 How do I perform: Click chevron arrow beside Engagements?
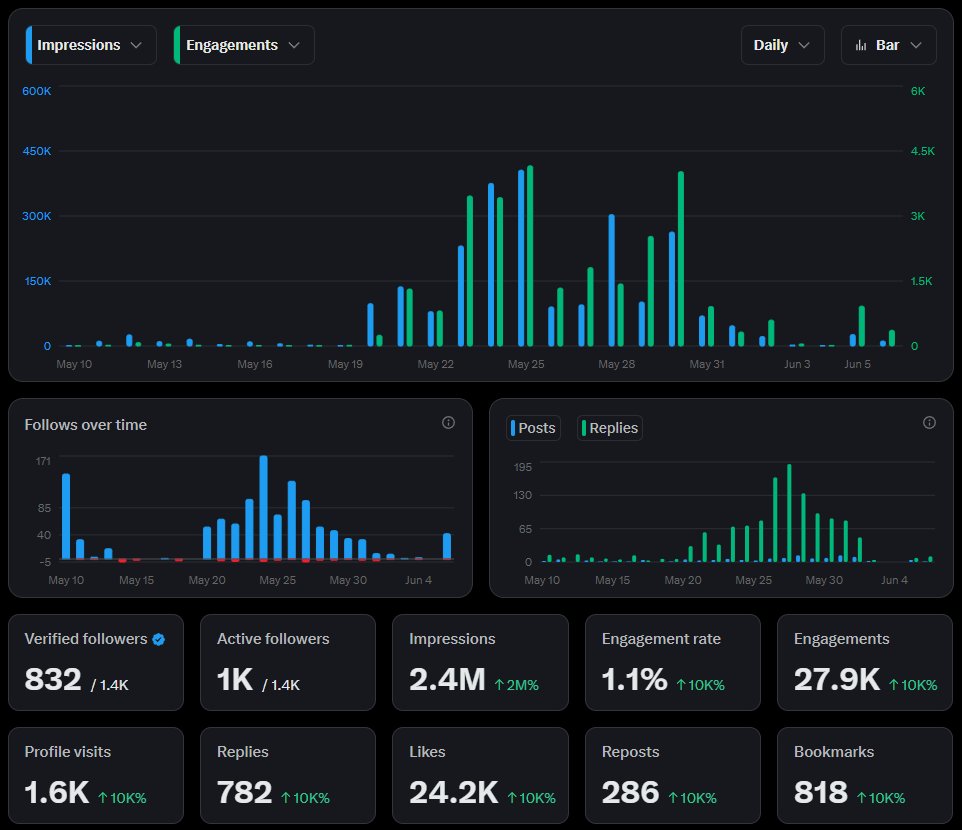pos(294,45)
